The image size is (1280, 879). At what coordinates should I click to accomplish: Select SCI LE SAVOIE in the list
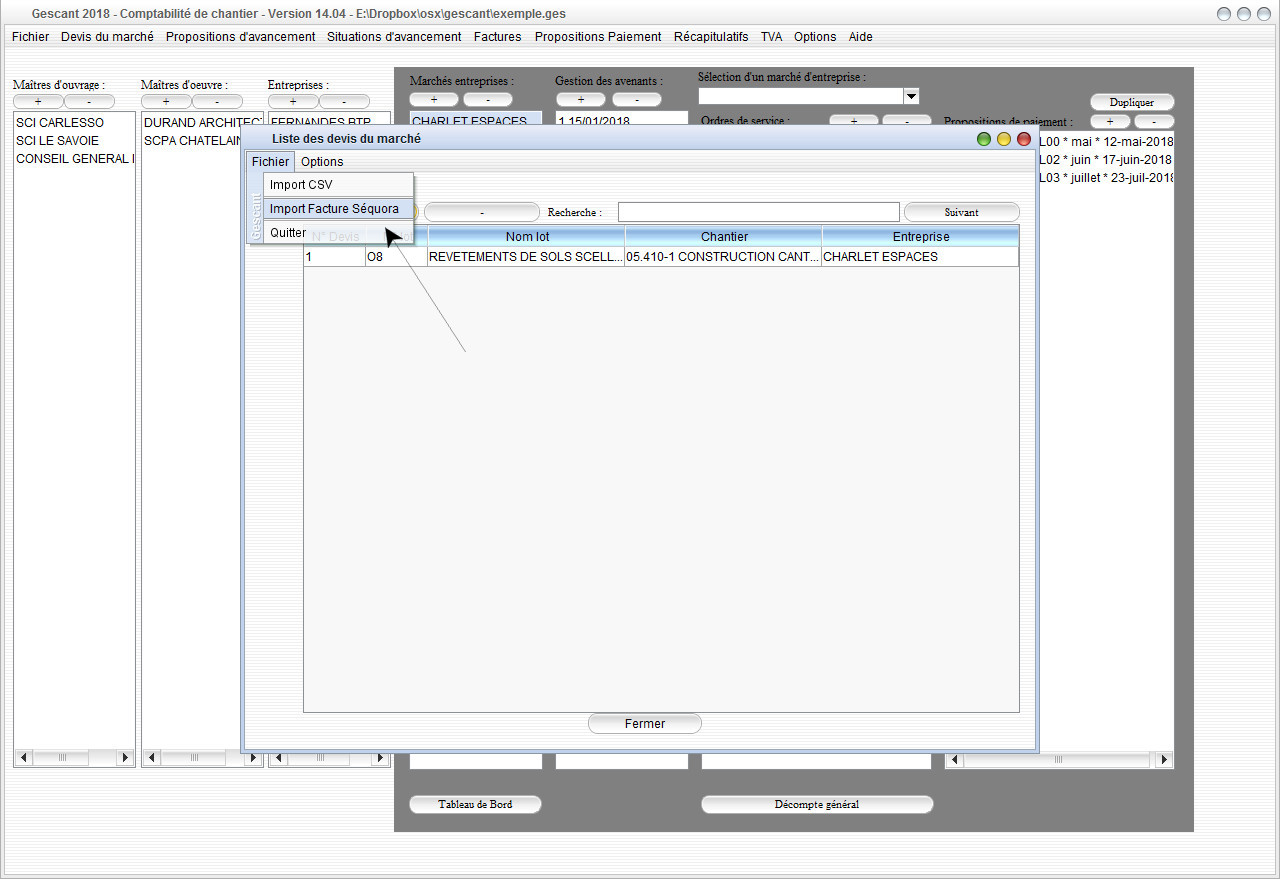coord(58,141)
